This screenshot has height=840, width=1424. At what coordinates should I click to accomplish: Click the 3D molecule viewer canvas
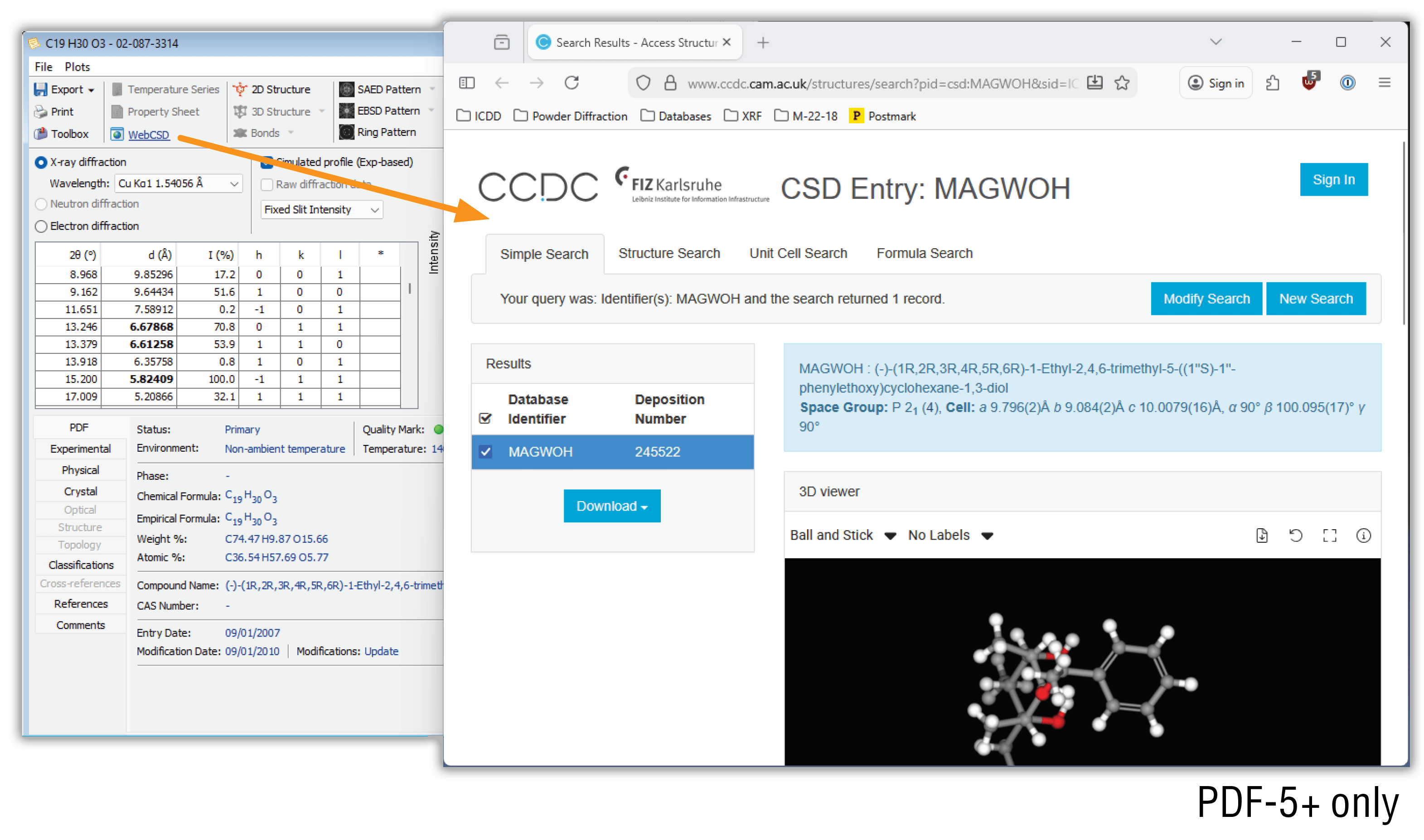tap(1082, 661)
